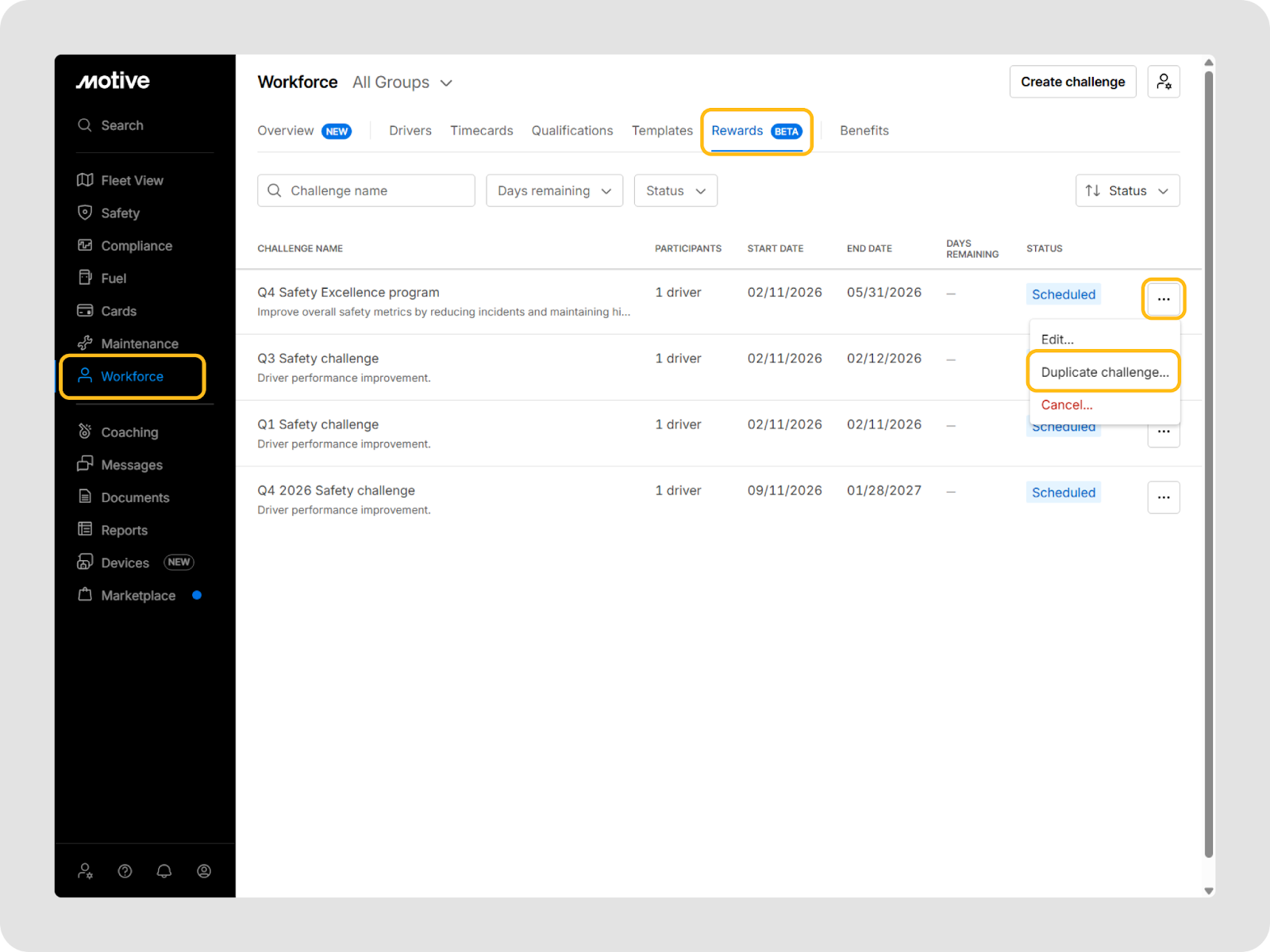Click the user settings icon beside Create challenge
The width and height of the screenshot is (1270, 952).
(1163, 82)
